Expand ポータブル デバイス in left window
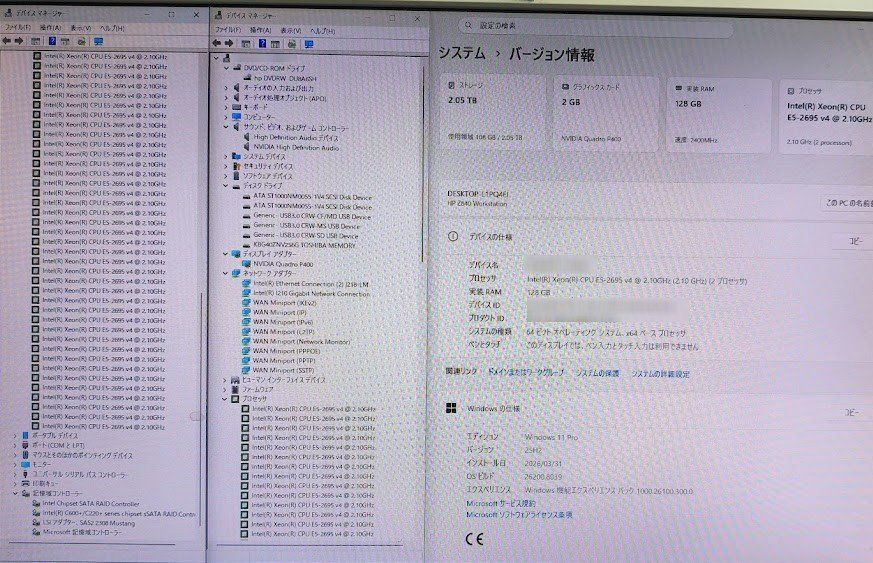 coord(16,435)
